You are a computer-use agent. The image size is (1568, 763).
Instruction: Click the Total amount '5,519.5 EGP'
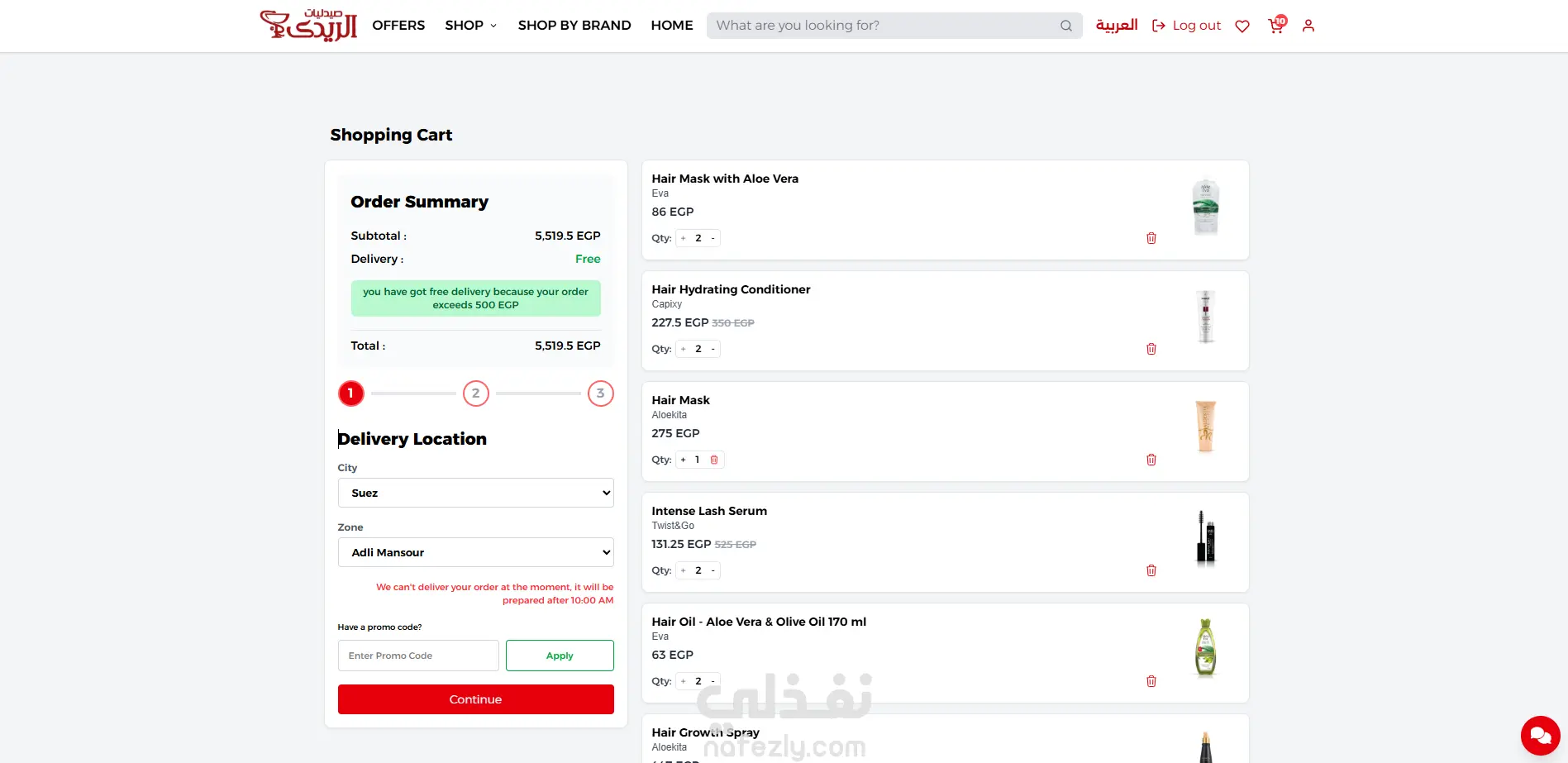[567, 346]
